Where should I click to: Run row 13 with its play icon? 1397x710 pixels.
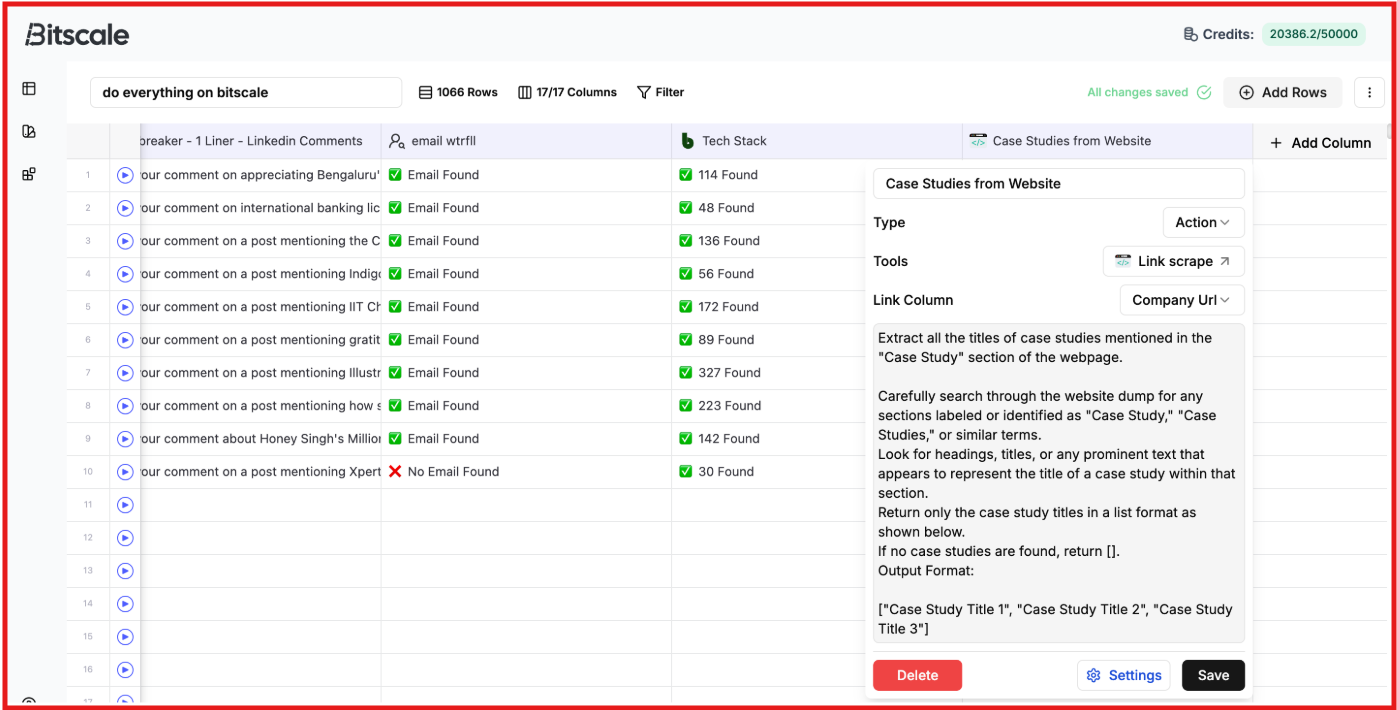[x=125, y=571]
